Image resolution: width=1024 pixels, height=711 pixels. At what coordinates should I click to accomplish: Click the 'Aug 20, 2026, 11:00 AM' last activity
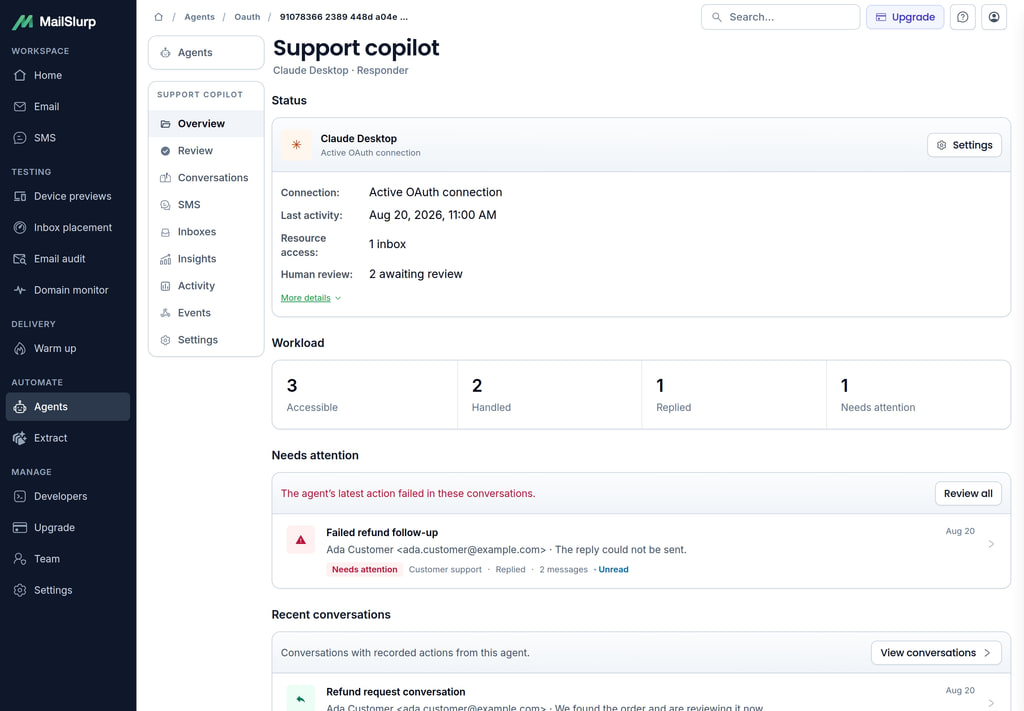(432, 215)
